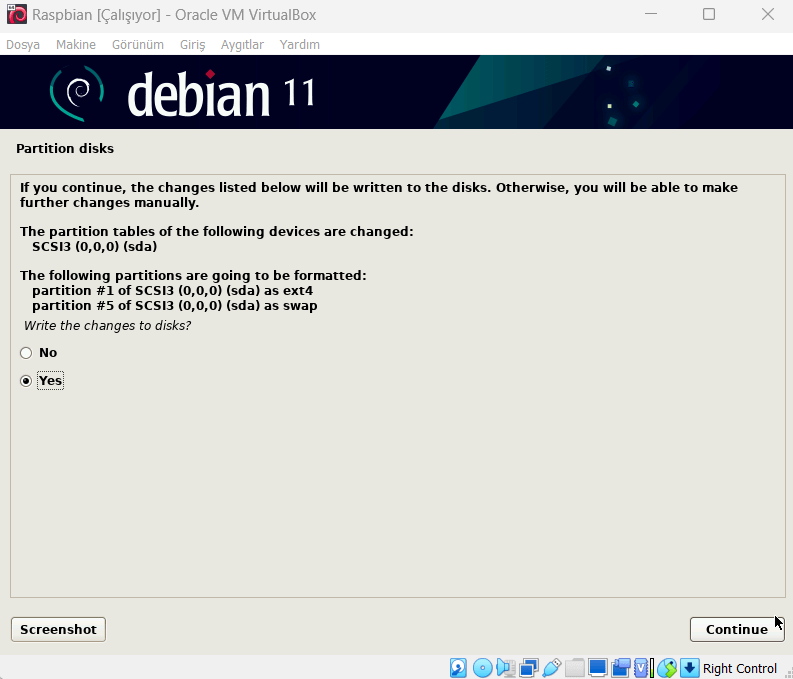Click the Right Control host key label

tap(740, 668)
